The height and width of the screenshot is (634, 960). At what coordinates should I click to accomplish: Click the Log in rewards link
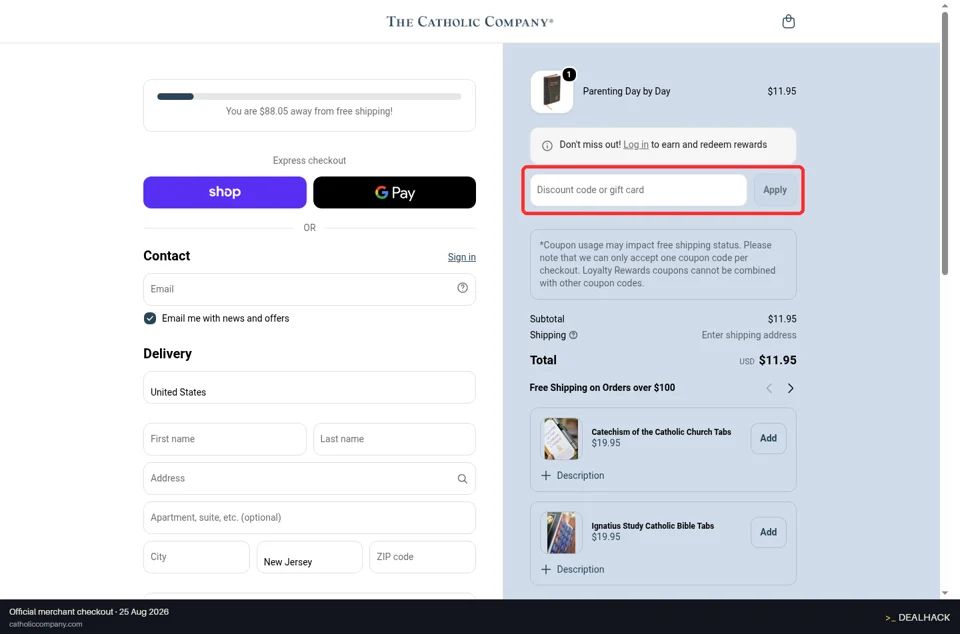pos(636,144)
